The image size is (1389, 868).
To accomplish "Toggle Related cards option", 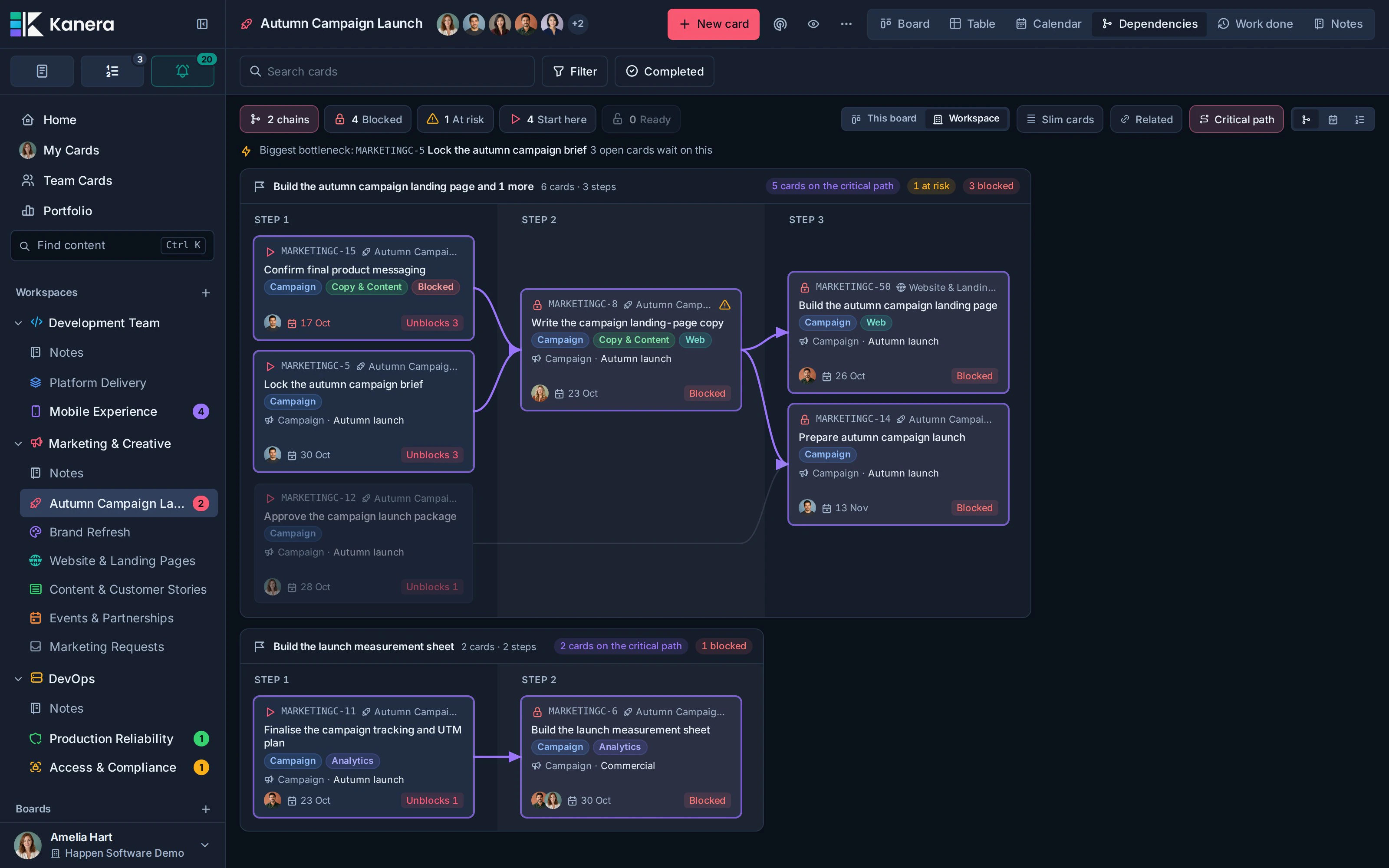I will click(1145, 119).
